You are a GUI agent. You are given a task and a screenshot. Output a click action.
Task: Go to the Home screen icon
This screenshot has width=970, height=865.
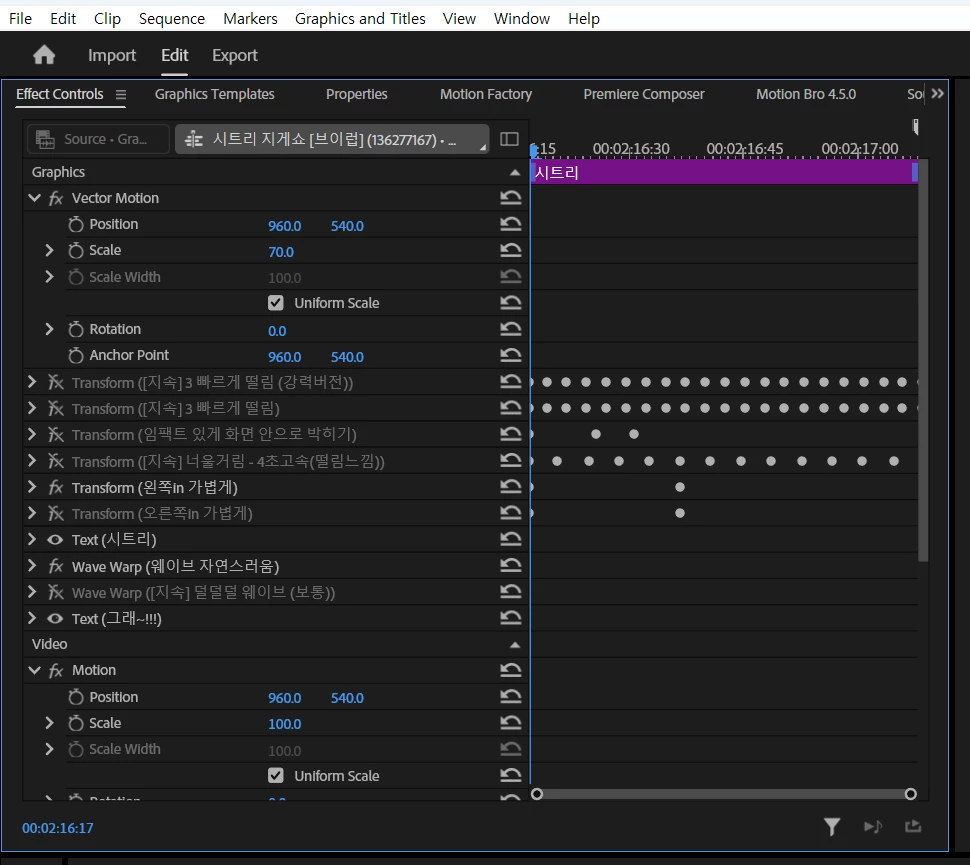[x=44, y=55]
